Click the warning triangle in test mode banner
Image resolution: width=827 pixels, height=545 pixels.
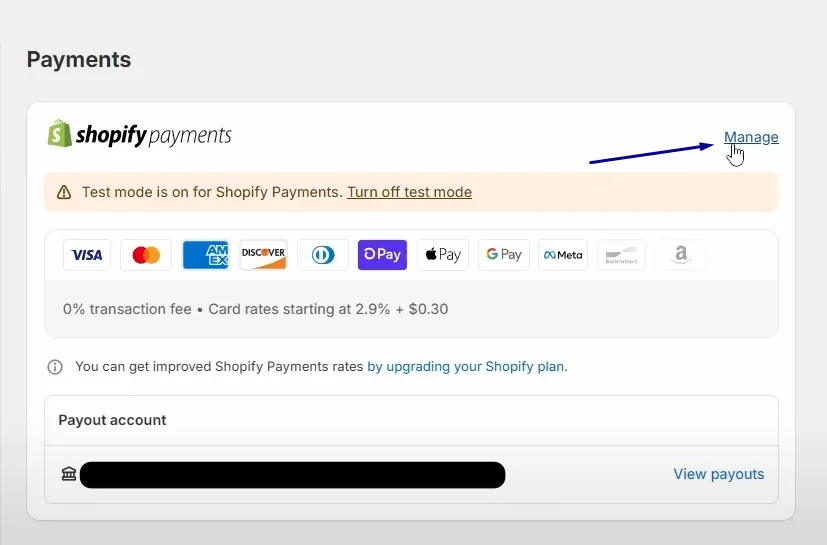click(x=64, y=192)
